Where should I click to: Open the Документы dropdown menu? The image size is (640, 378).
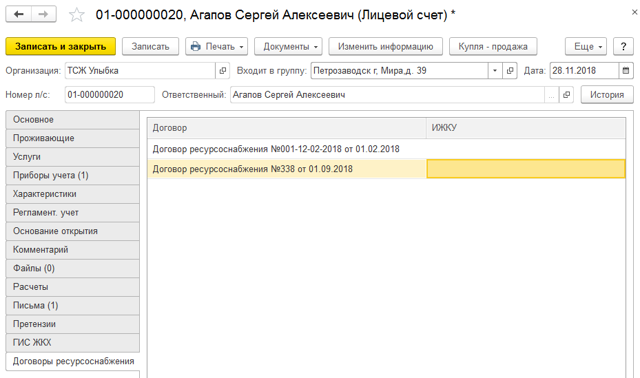tap(288, 47)
